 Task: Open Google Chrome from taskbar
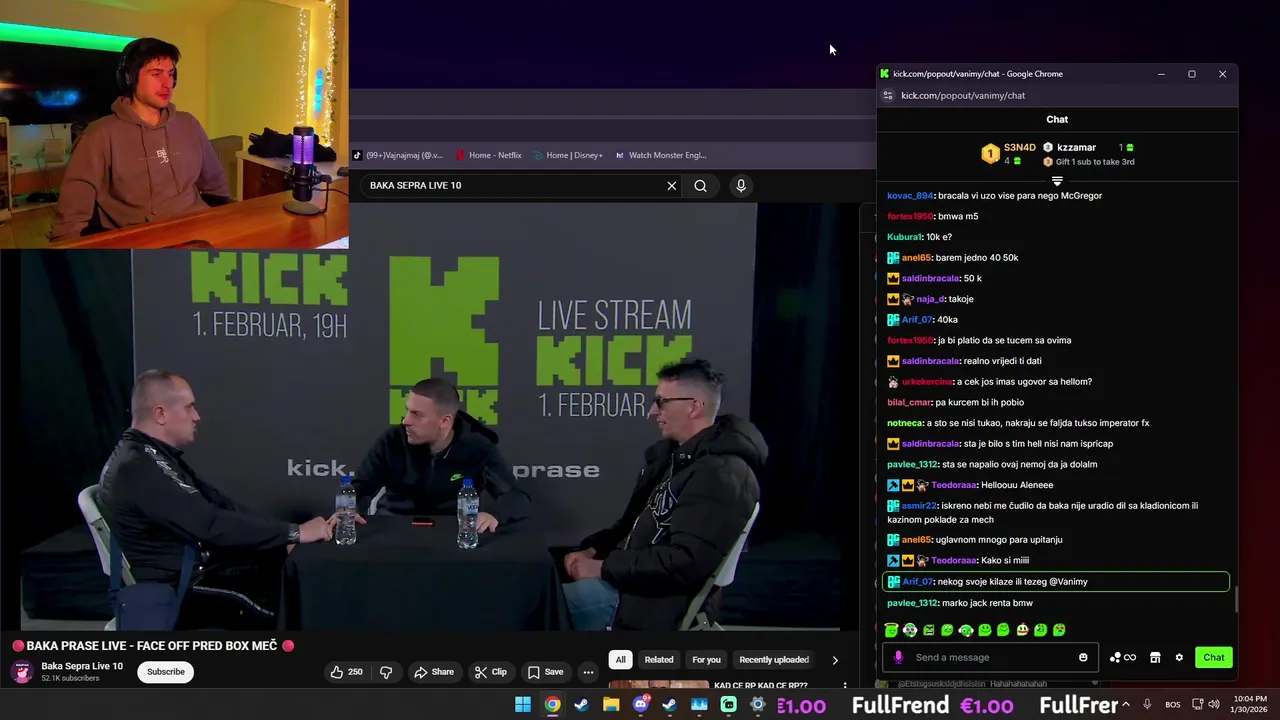[x=552, y=705]
